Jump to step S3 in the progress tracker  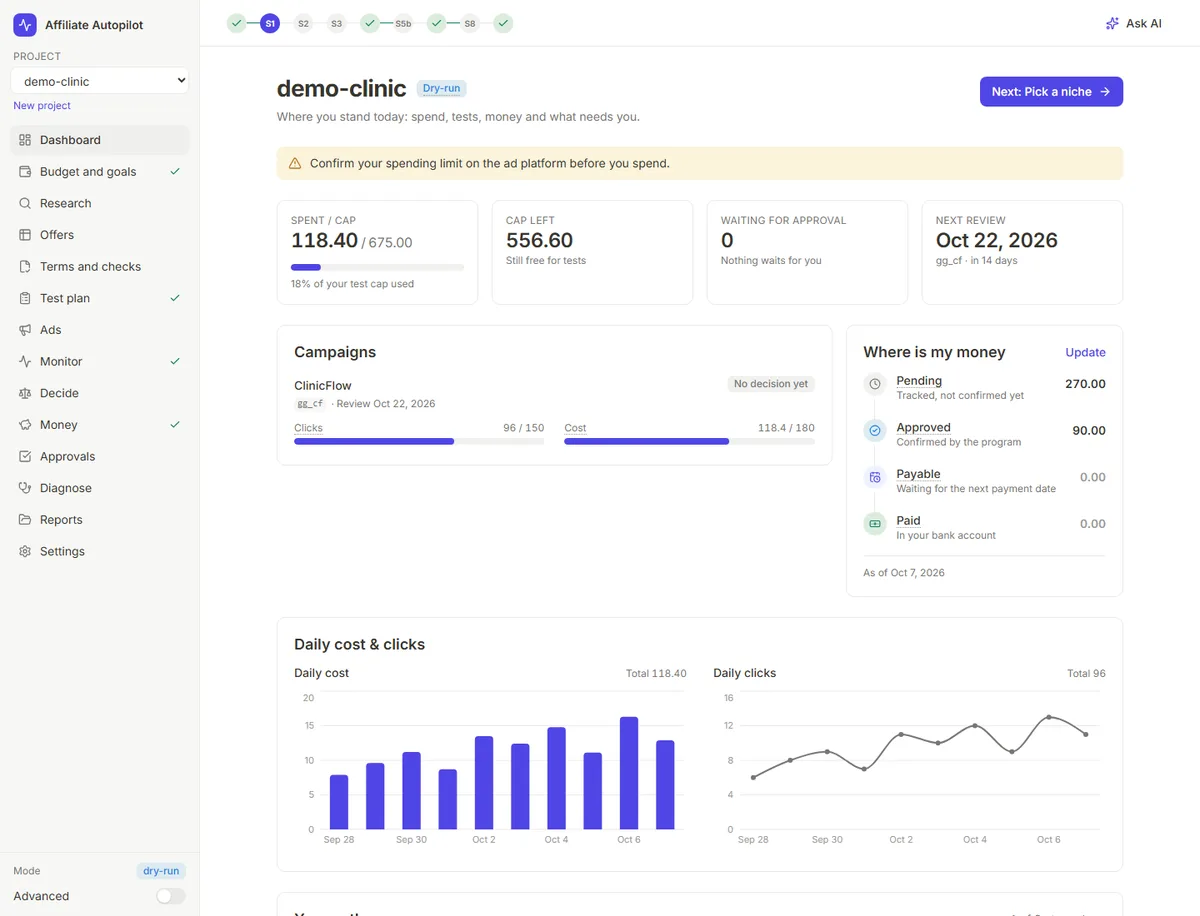336,23
